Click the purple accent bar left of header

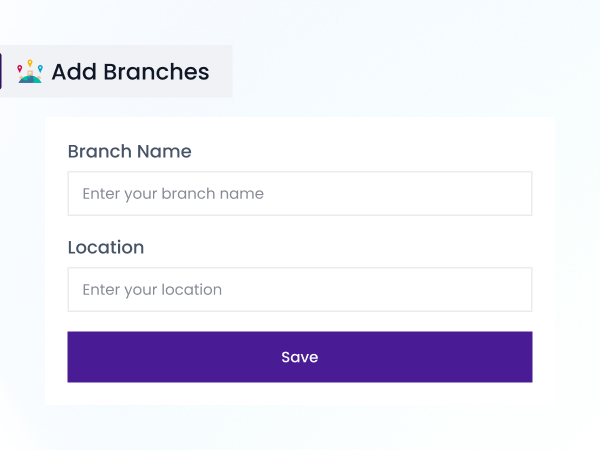pos(1,71)
